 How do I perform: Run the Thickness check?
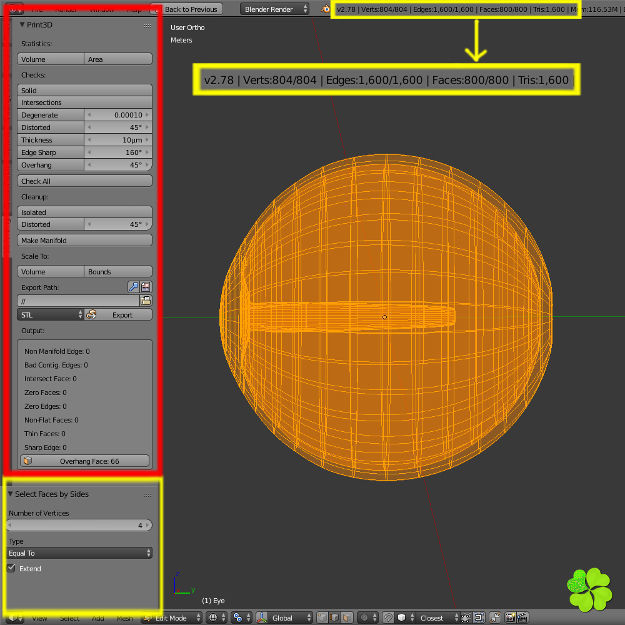[x=51, y=140]
